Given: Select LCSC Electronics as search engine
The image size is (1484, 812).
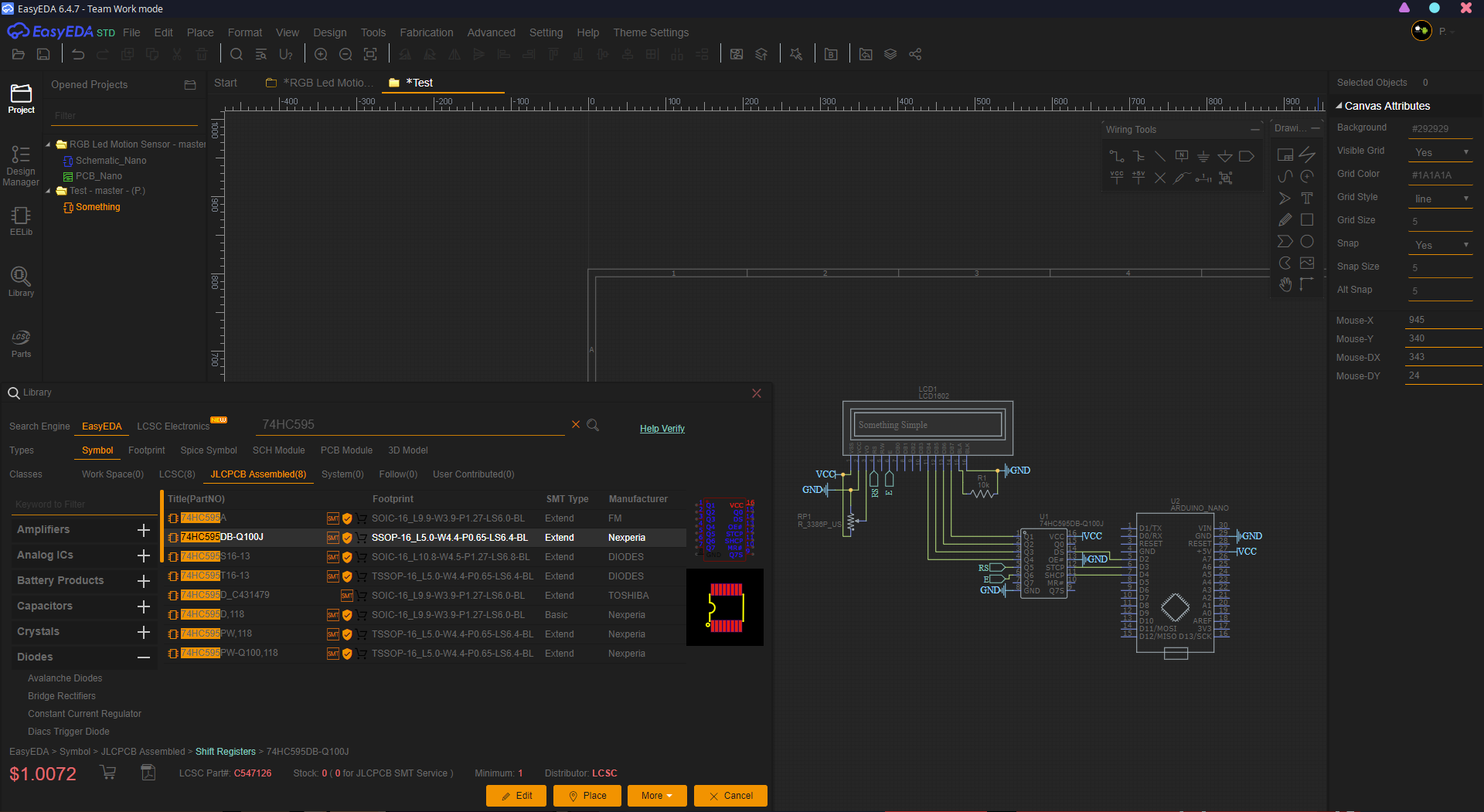Looking at the screenshot, I should pyautogui.click(x=173, y=426).
